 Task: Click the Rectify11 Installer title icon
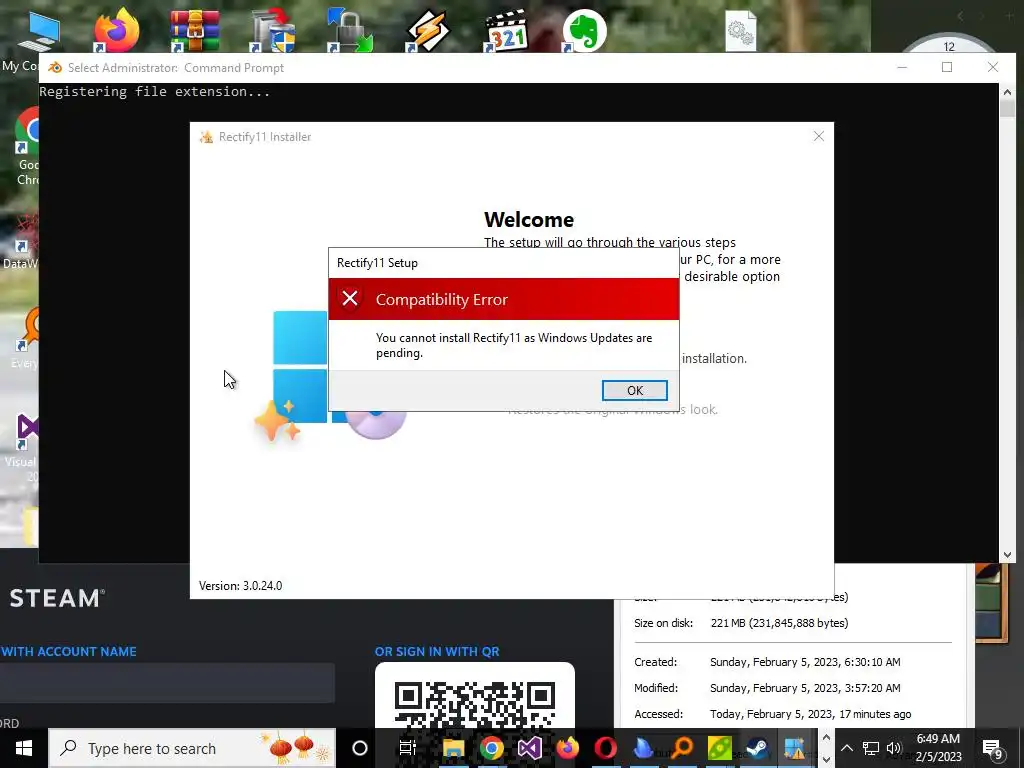coord(206,136)
